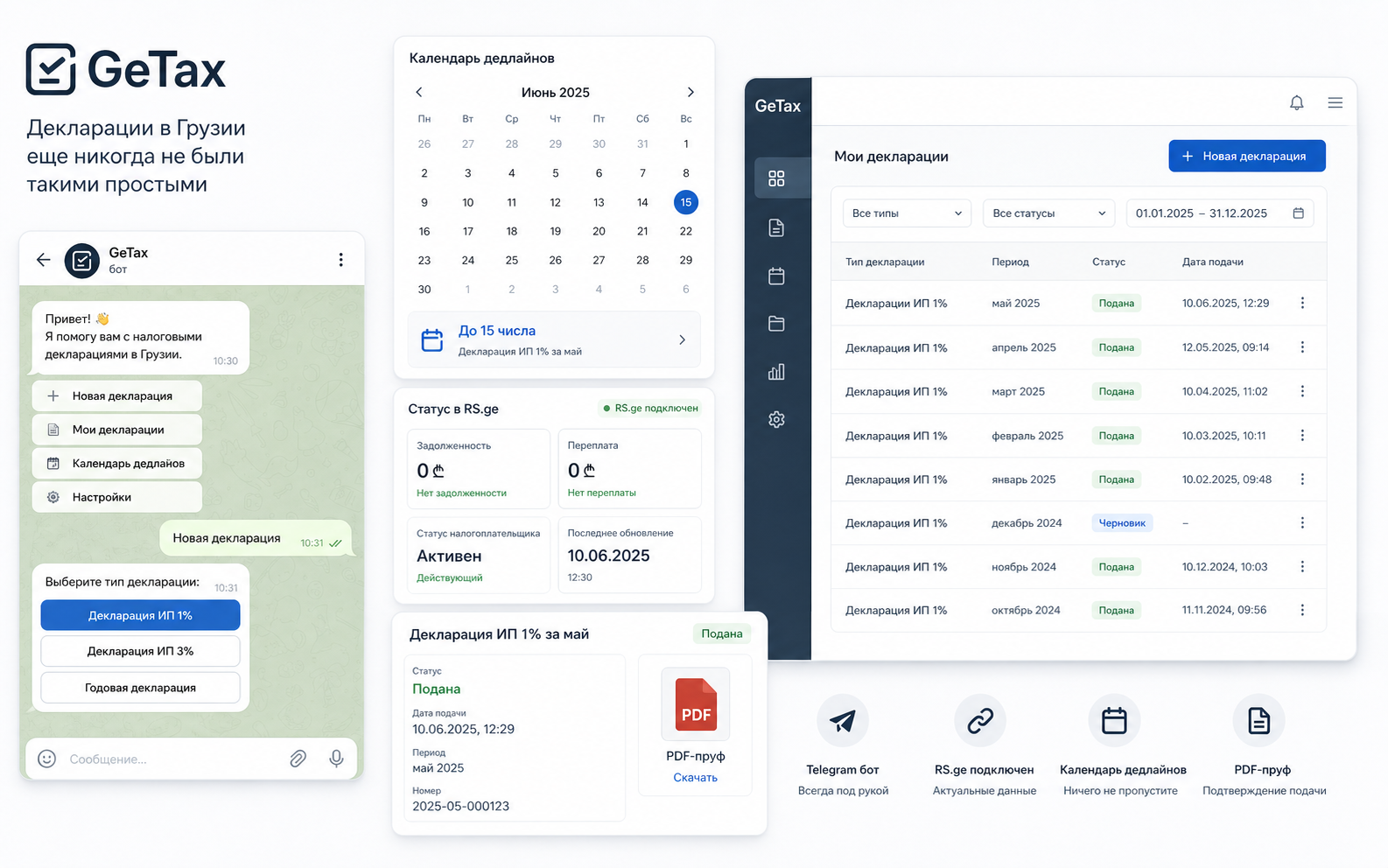This screenshot has width=1388, height=868.
Task: Attach a file with paperclip icon
Action: click(x=298, y=759)
